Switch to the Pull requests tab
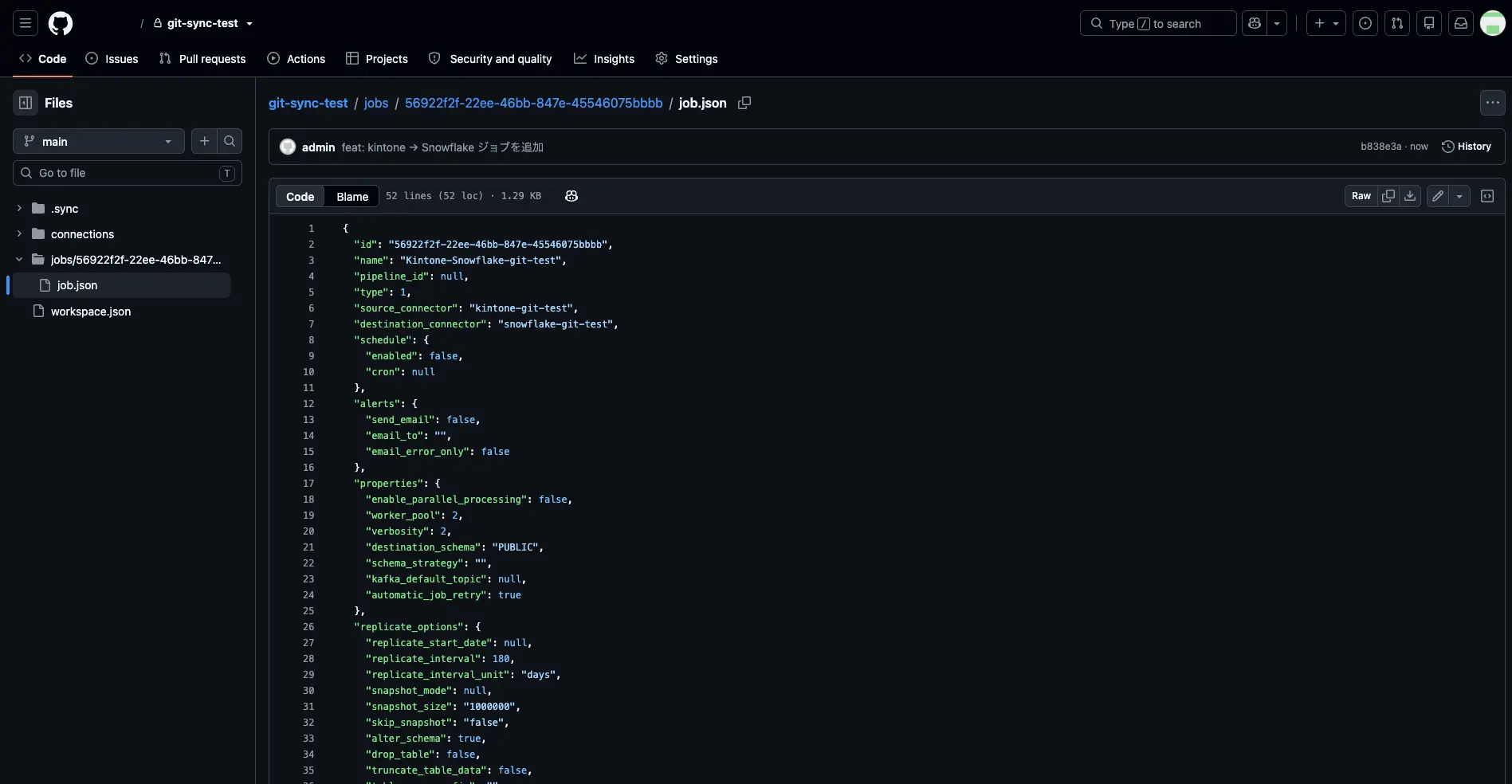The width and height of the screenshot is (1512, 784). [202, 59]
